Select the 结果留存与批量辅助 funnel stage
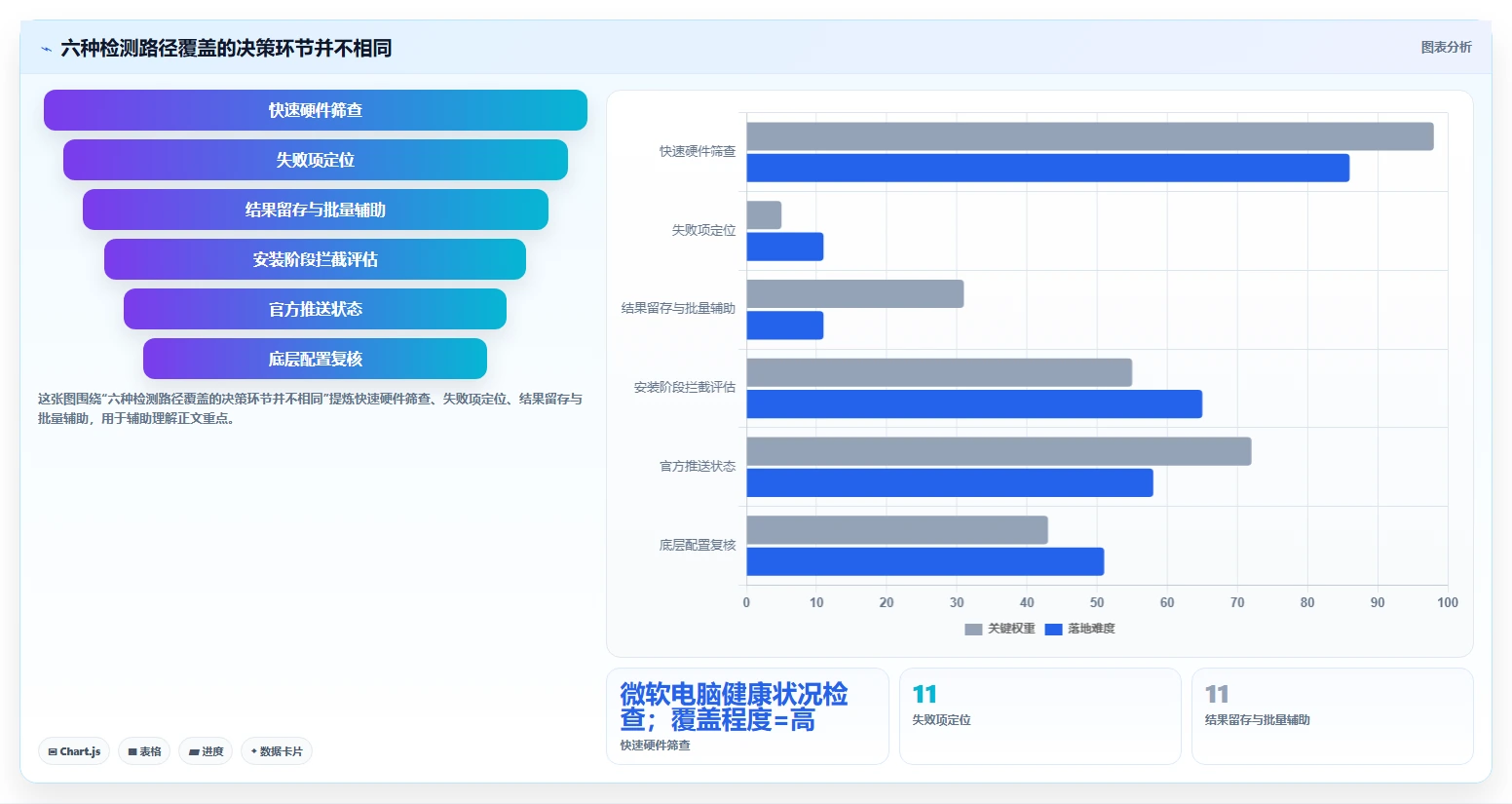The image size is (1512, 804). pos(316,210)
